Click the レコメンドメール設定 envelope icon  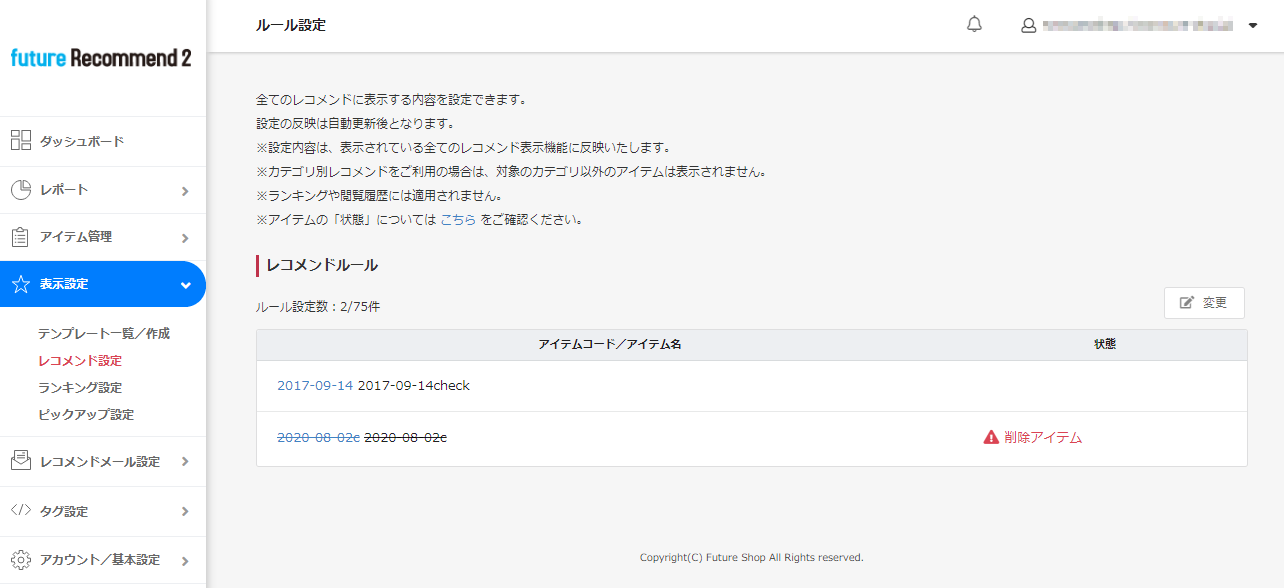tap(21, 461)
